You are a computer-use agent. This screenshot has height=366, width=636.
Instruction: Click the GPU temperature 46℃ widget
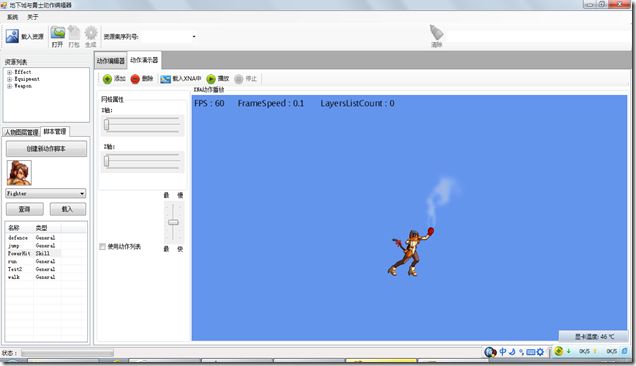(594, 336)
